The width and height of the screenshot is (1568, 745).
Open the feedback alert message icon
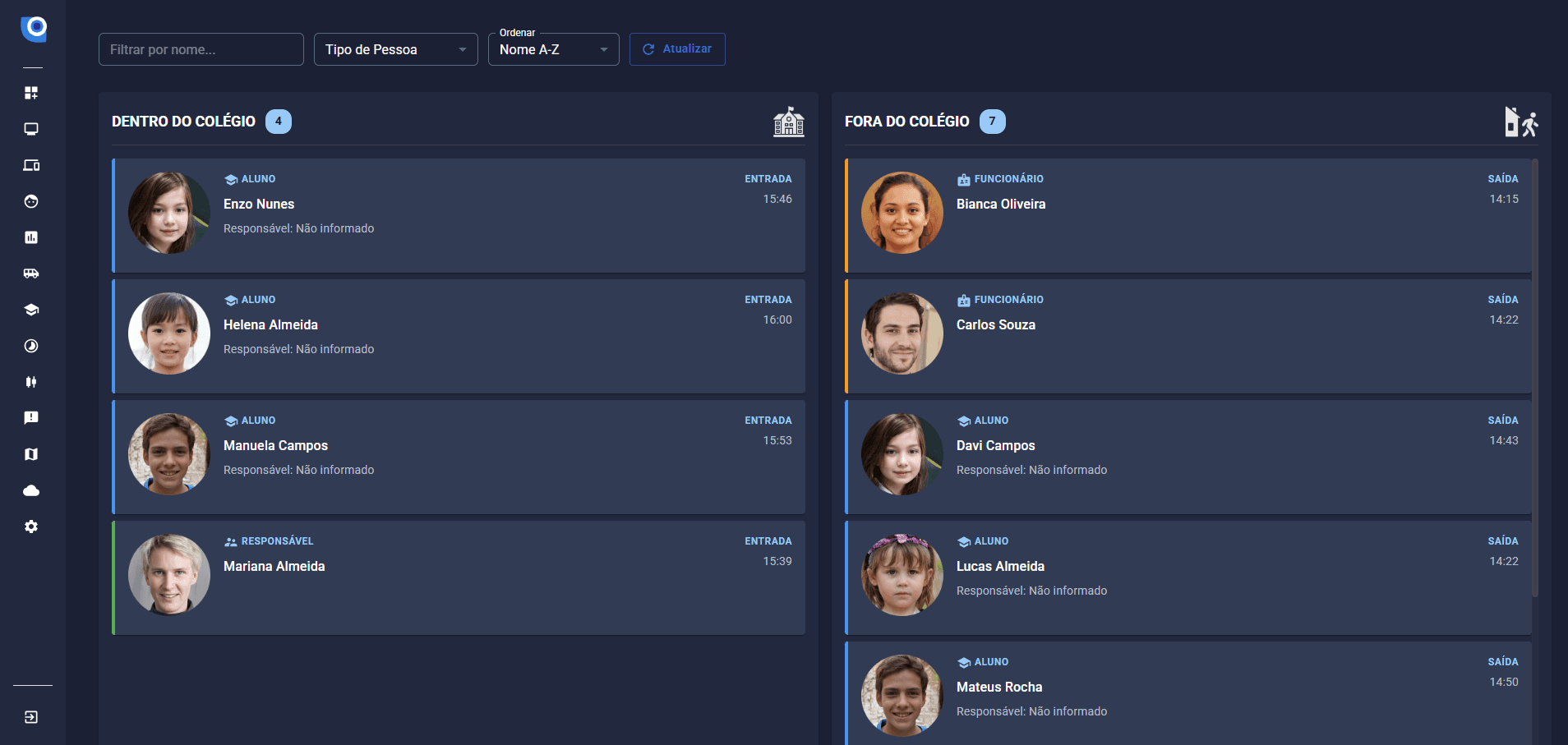click(31, 418)
